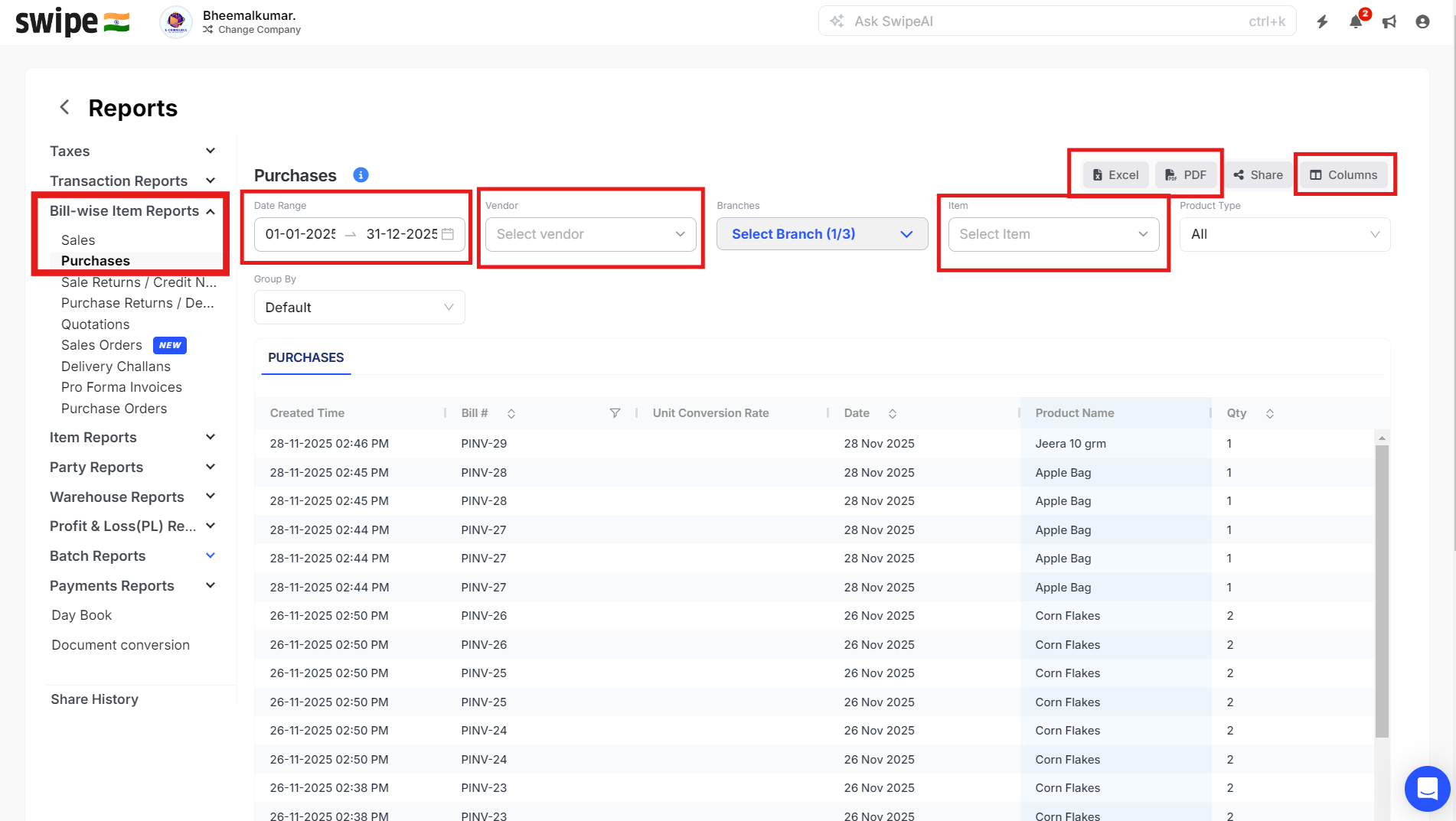The width and height of the screenshot is (1456, 821).
Task: Open the lightning quick actions icon
Action: [x=1322, y=21]
